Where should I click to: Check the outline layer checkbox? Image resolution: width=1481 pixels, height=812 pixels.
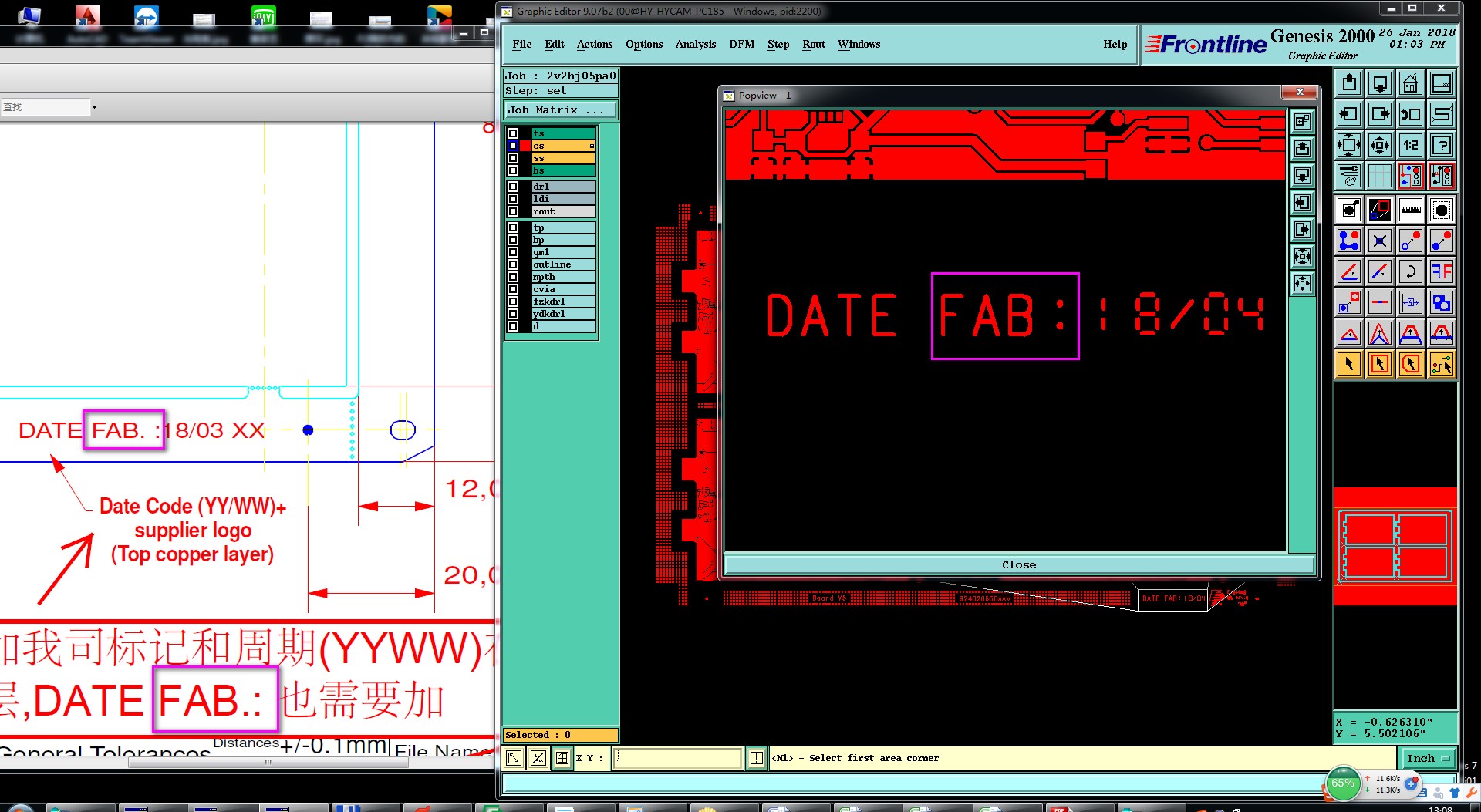click(513, 264)
